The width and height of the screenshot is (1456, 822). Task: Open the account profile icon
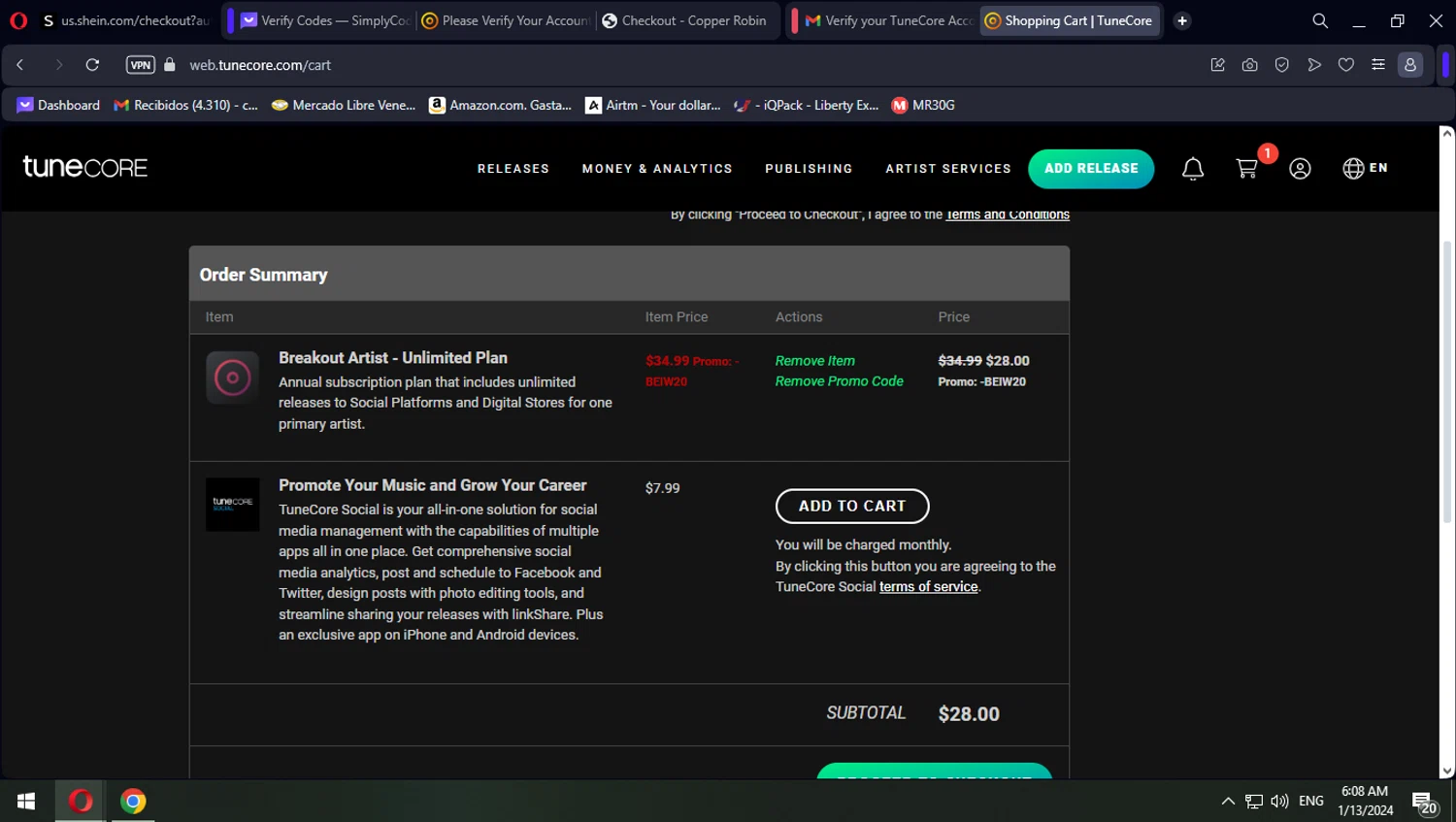1301,169
